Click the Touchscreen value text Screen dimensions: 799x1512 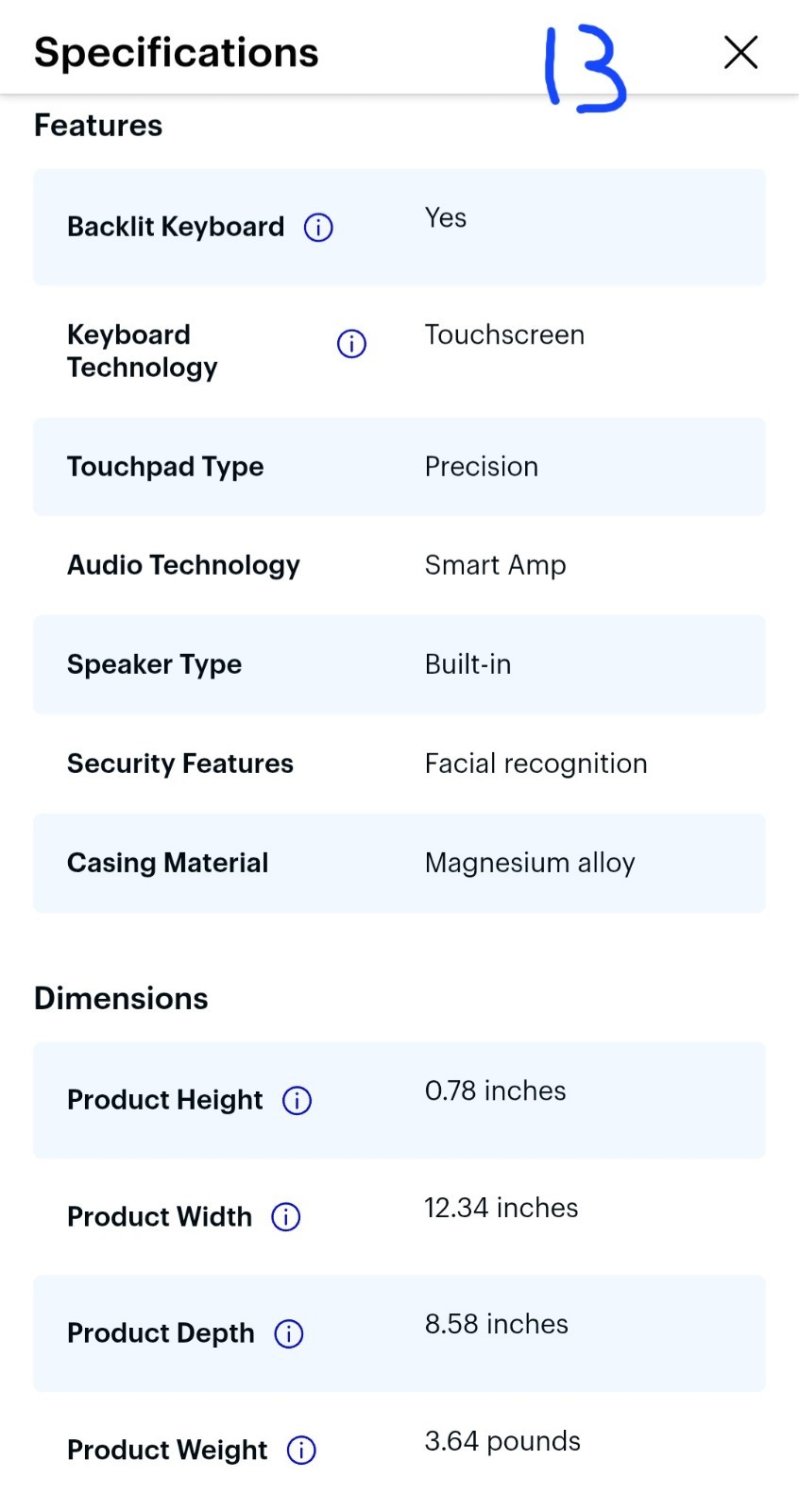pyautogui.click(x=504, y=335)
